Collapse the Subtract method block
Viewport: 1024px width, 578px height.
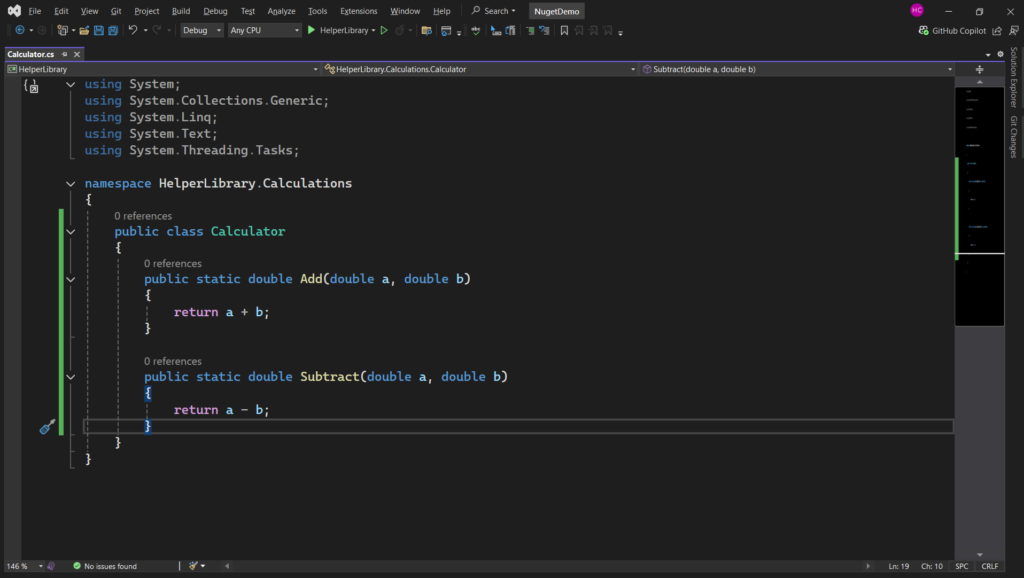tap(71, 377)
